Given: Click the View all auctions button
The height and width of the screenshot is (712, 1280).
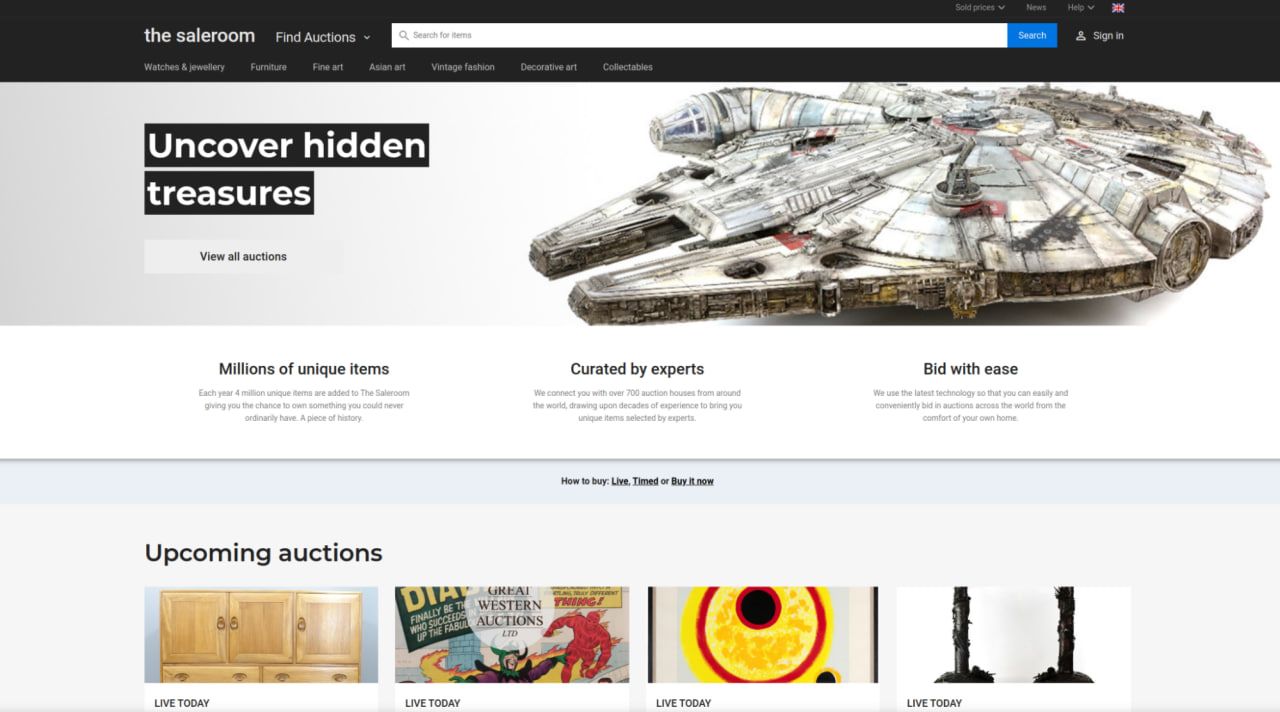Looking at the screenshot, I should (243, 256).
